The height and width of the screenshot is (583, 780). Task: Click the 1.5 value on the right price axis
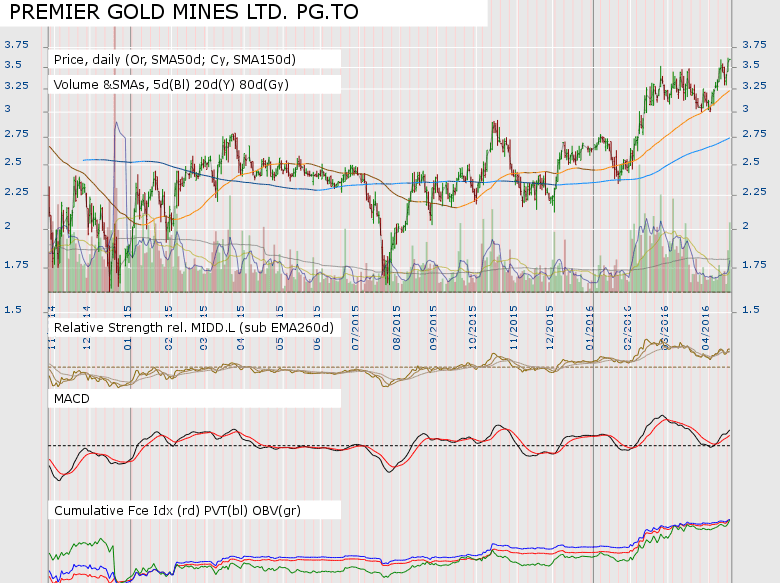tap(751, 310)
